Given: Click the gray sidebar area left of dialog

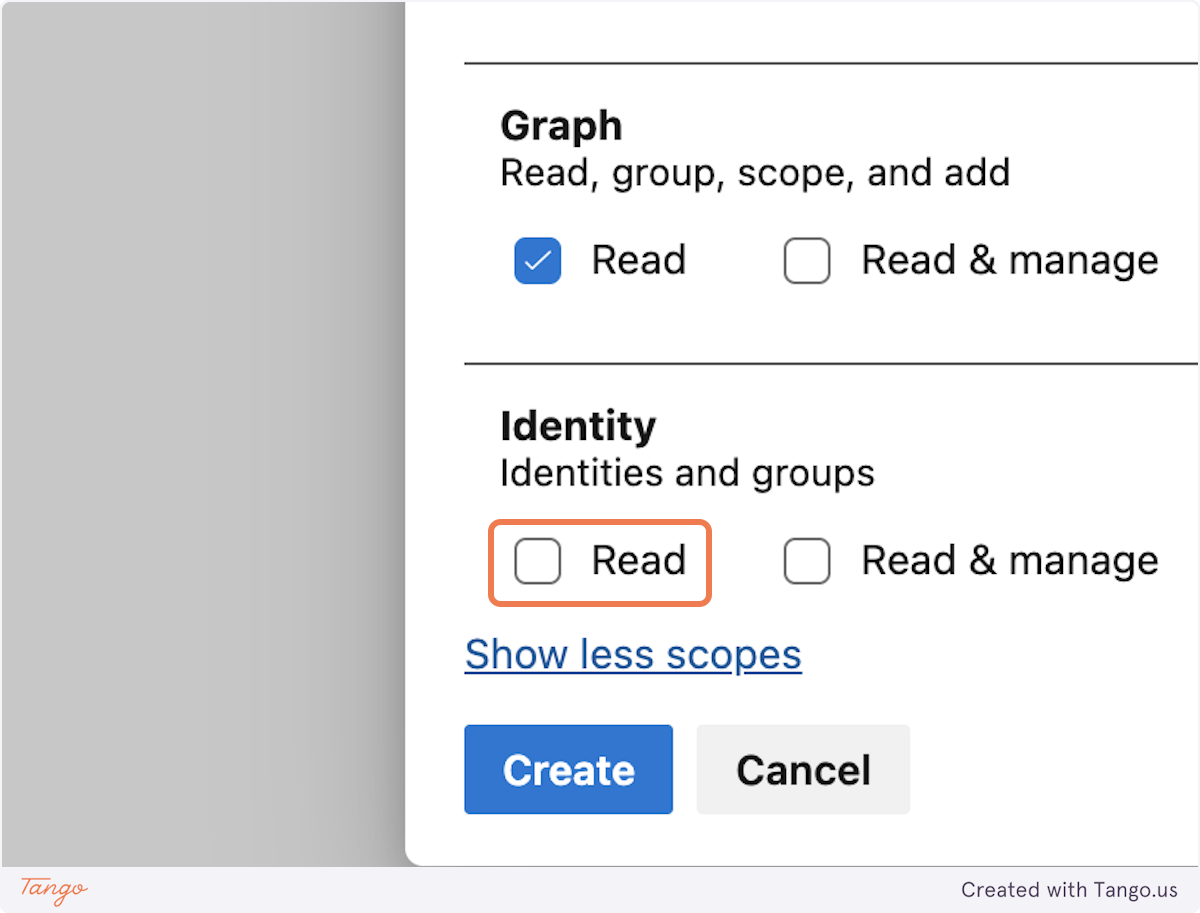Looking at the screenshot, I should [x=200, y=450].
